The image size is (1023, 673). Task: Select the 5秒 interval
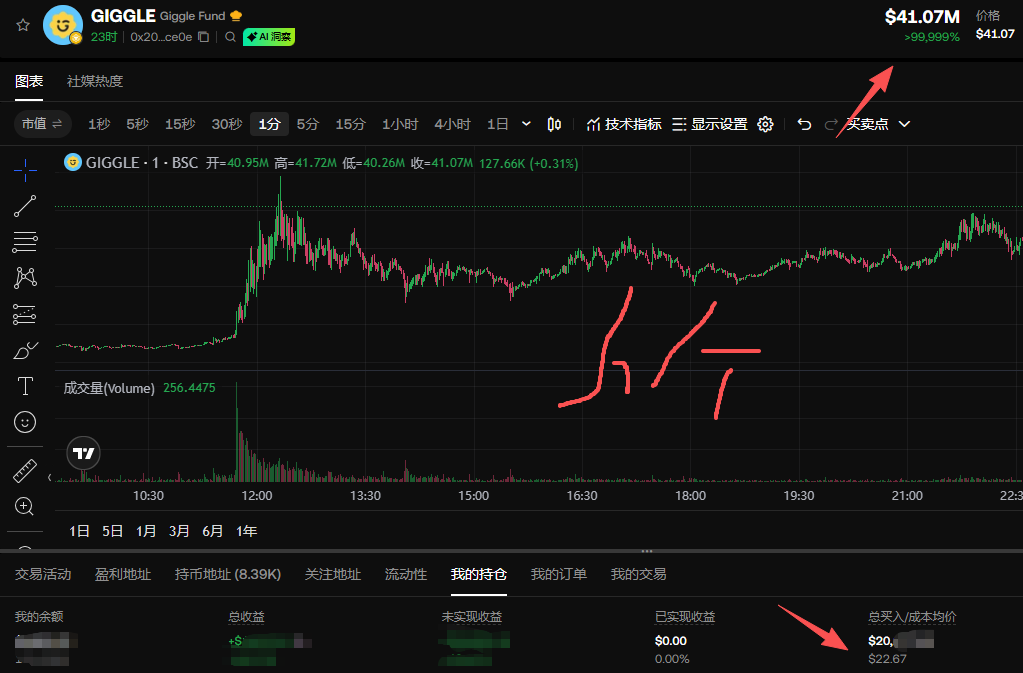click(x=137, y=124)
